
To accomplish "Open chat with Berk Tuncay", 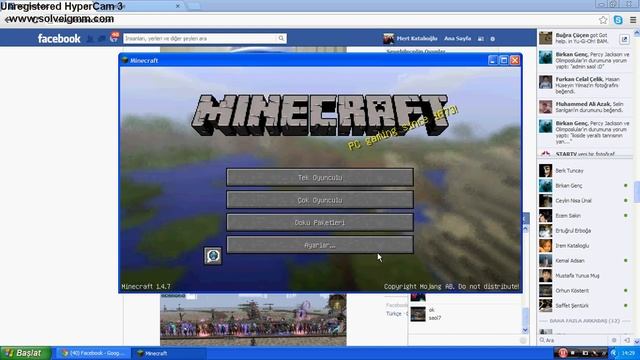I will [585, 171].
